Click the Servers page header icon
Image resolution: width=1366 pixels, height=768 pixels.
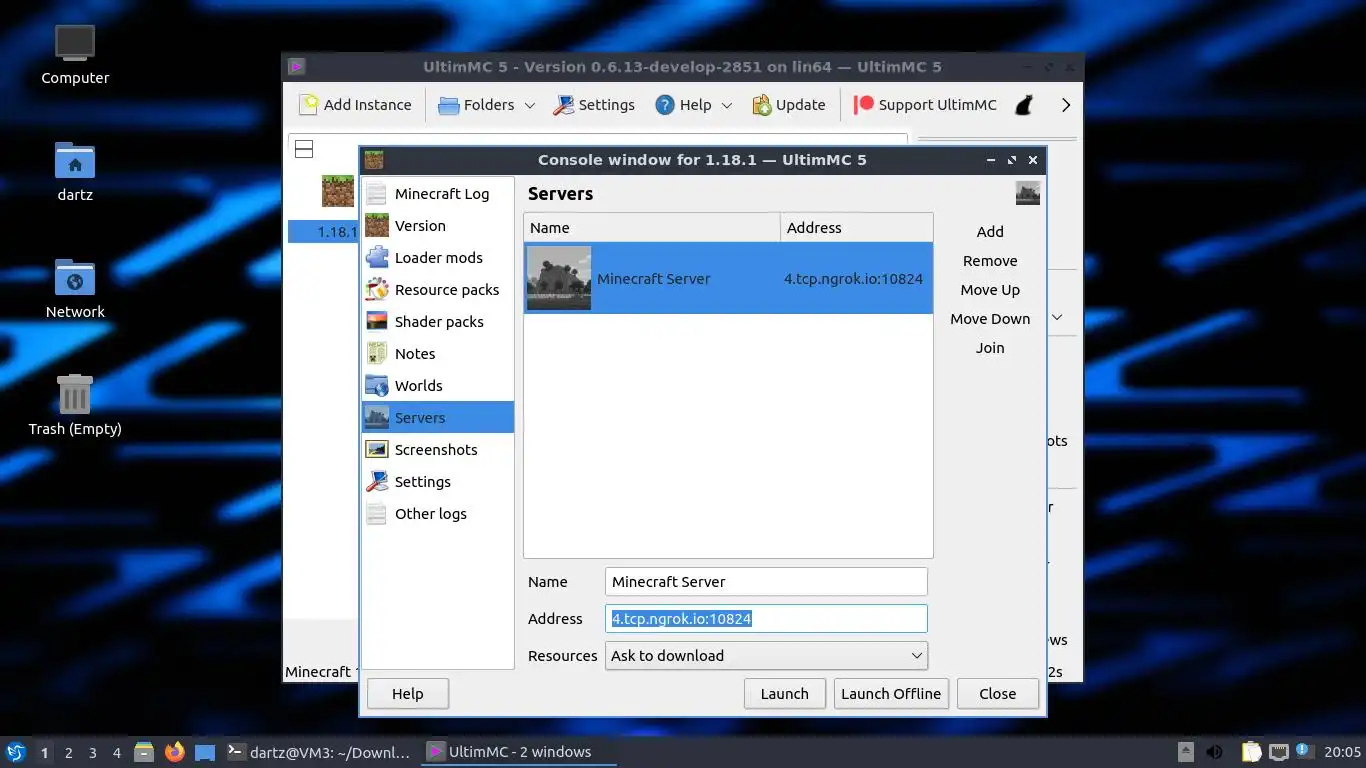tap(1028, 193)
